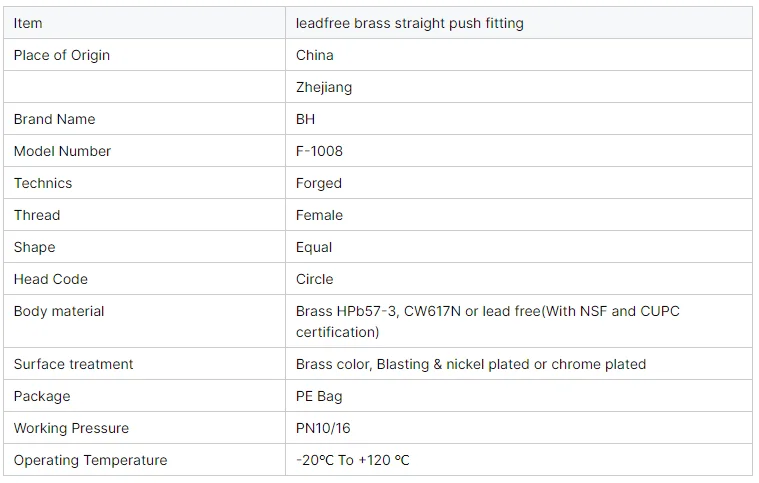Select the 'China' value cell
This screenshot has height=483, width=759.
[315, 55]
